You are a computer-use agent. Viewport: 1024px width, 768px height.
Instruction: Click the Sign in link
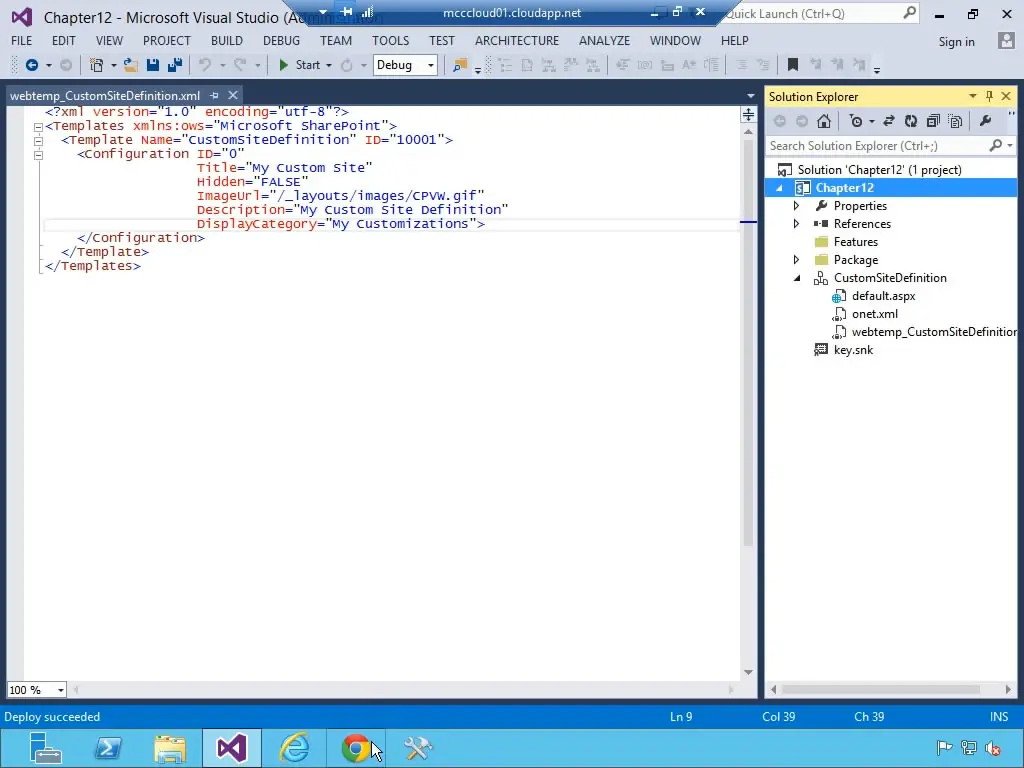(956, 41)
